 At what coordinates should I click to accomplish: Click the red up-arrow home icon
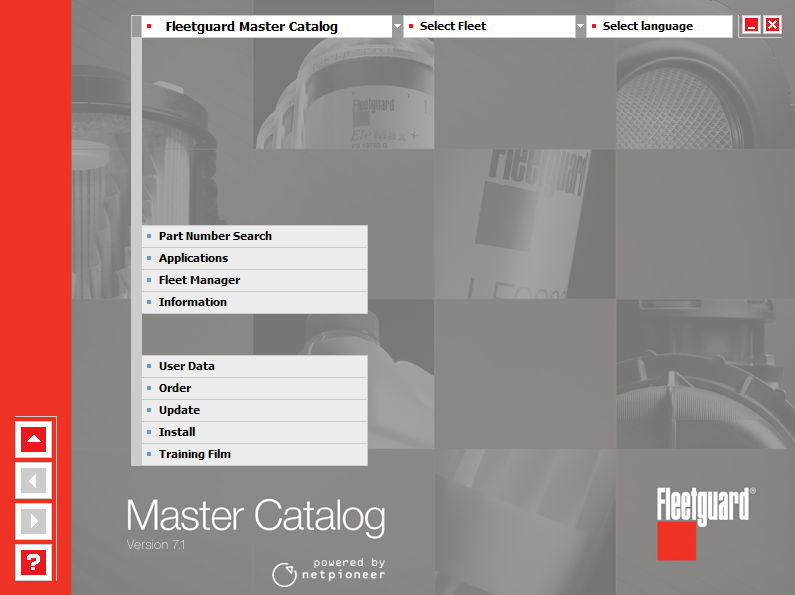34,439
